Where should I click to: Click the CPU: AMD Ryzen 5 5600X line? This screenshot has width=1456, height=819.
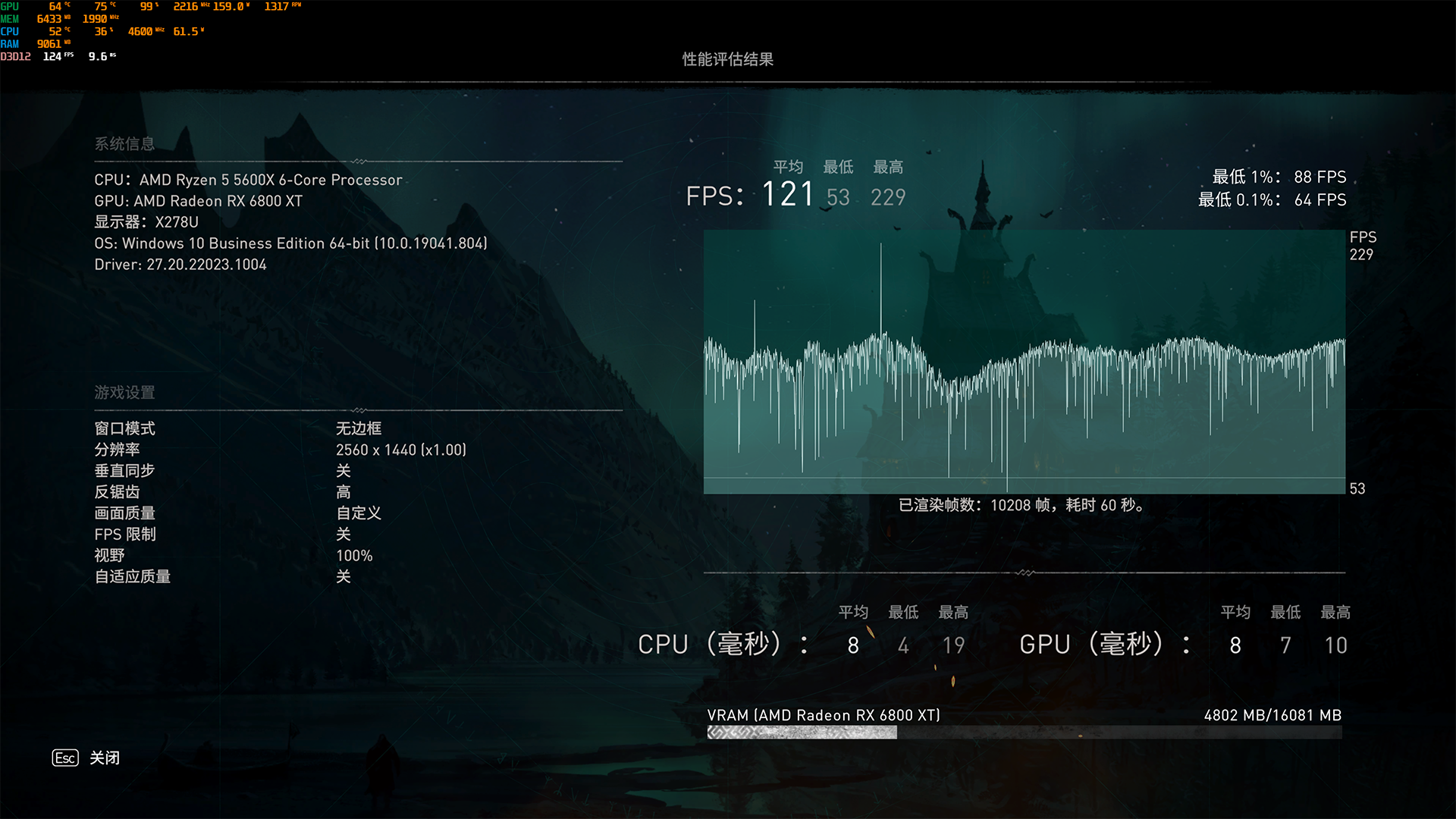(248, 180)
